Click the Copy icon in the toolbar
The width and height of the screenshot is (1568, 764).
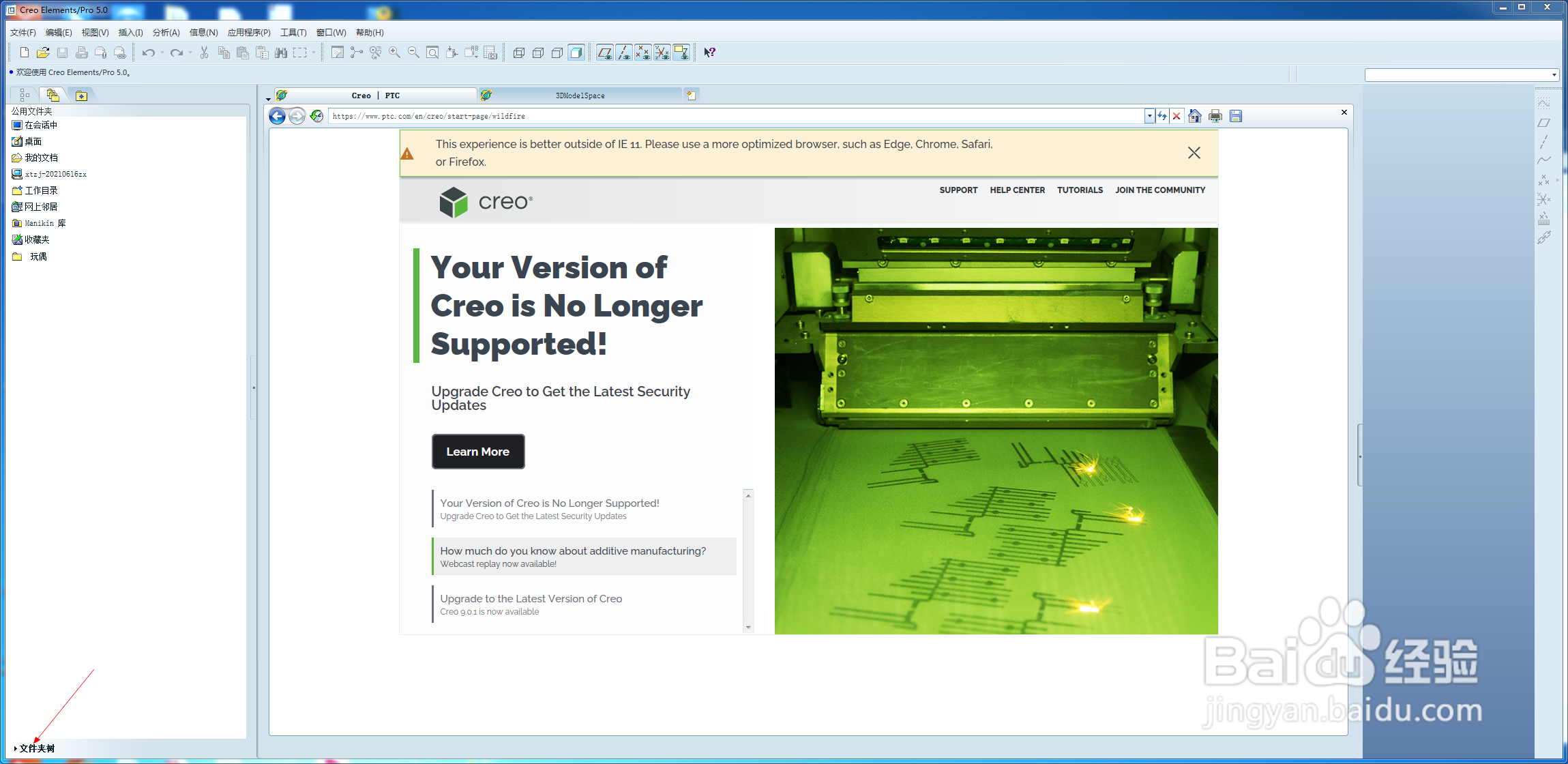[x=224, y=53]
